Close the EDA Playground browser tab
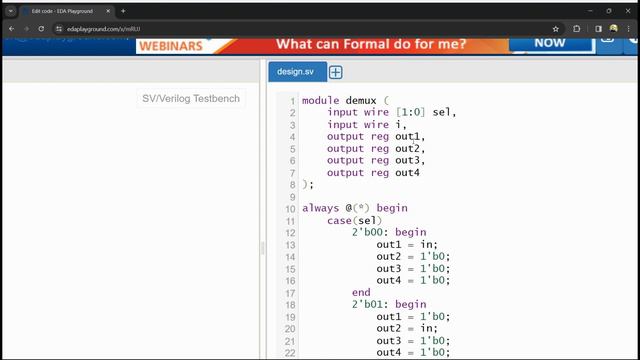The image size is (640, 360). pos(108,11)
